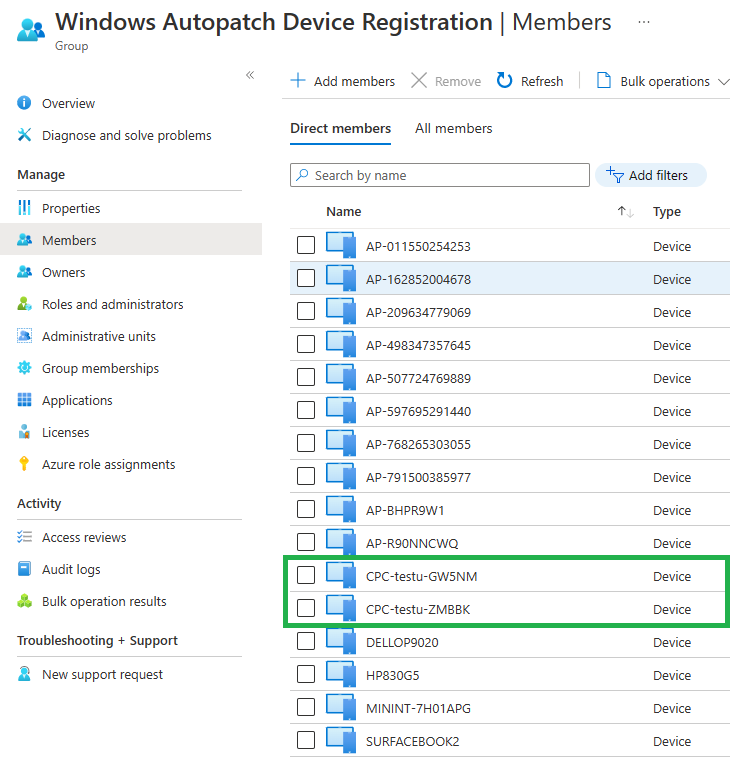
Task: Click the New support request person icon
Action: pyautogui.click(x=24, y=674)
